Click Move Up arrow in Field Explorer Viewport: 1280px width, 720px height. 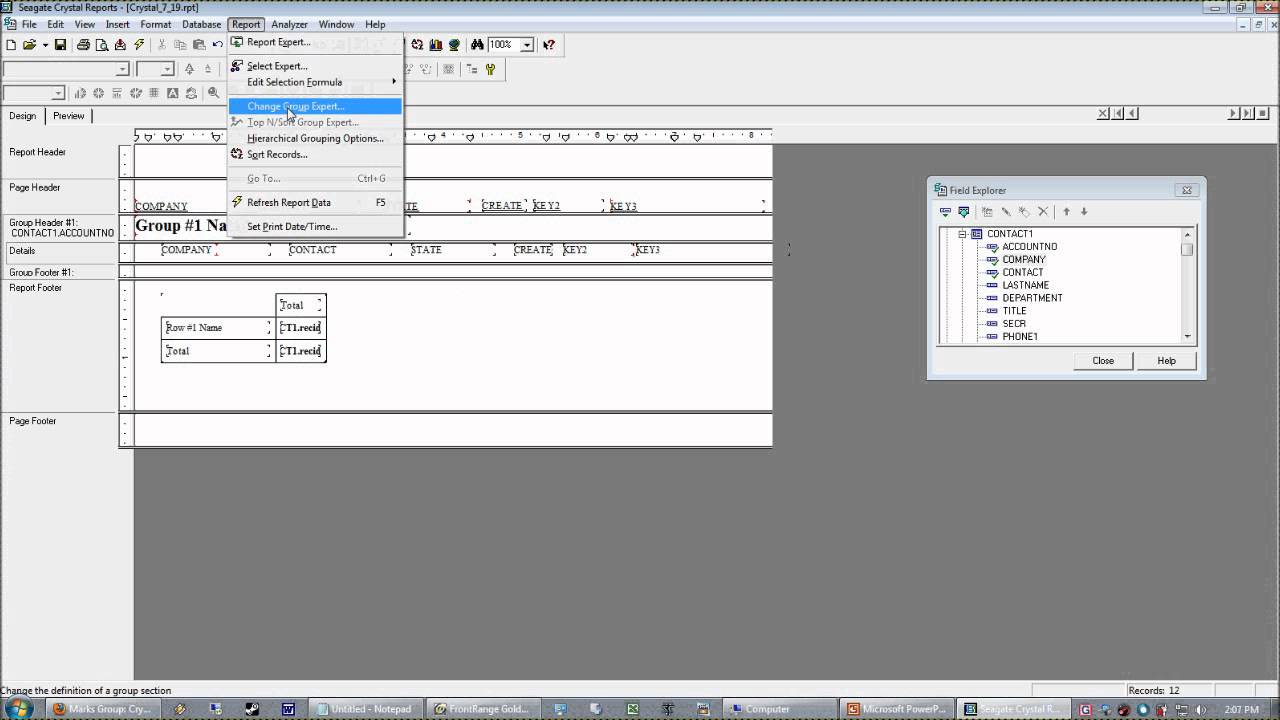(1066, 212)
